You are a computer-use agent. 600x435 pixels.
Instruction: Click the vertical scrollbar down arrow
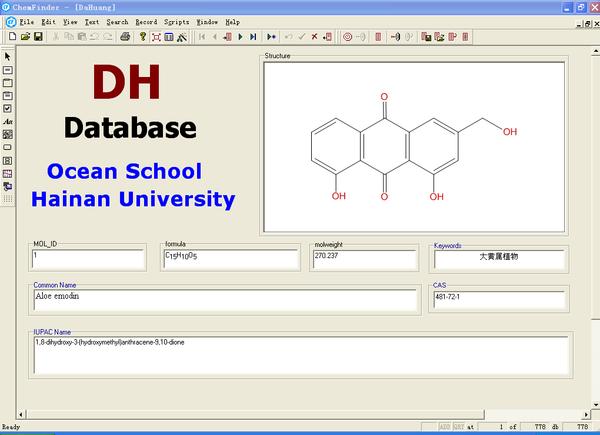(596, 405)
